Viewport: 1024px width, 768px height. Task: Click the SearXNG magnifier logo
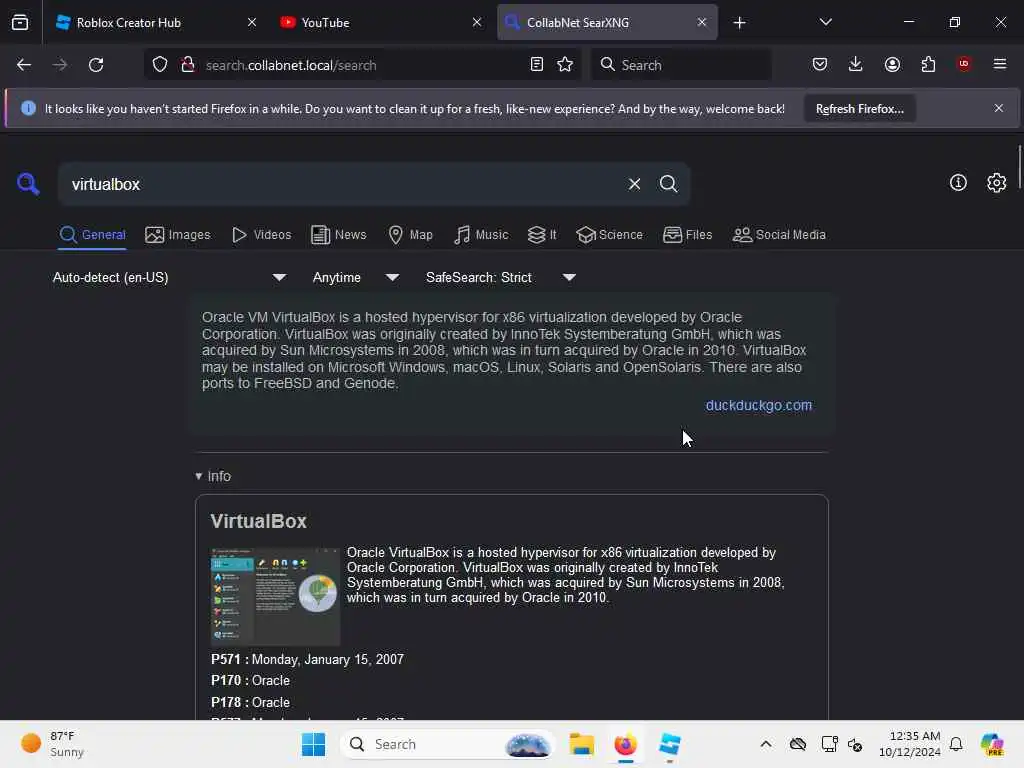click(x=28, y=184)
